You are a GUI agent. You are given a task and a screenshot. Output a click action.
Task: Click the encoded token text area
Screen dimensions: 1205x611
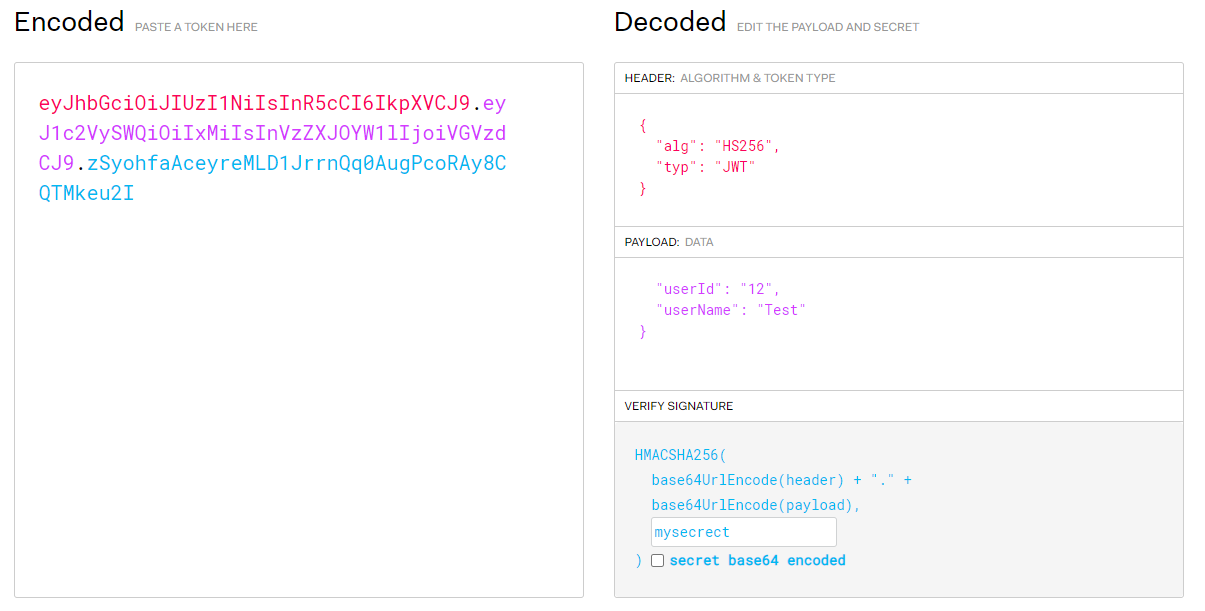[299, 330]
